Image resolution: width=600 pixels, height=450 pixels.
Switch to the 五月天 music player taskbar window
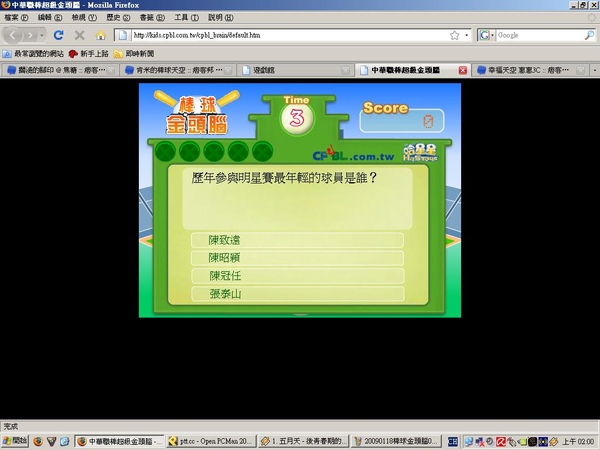[x=303, y=442]
